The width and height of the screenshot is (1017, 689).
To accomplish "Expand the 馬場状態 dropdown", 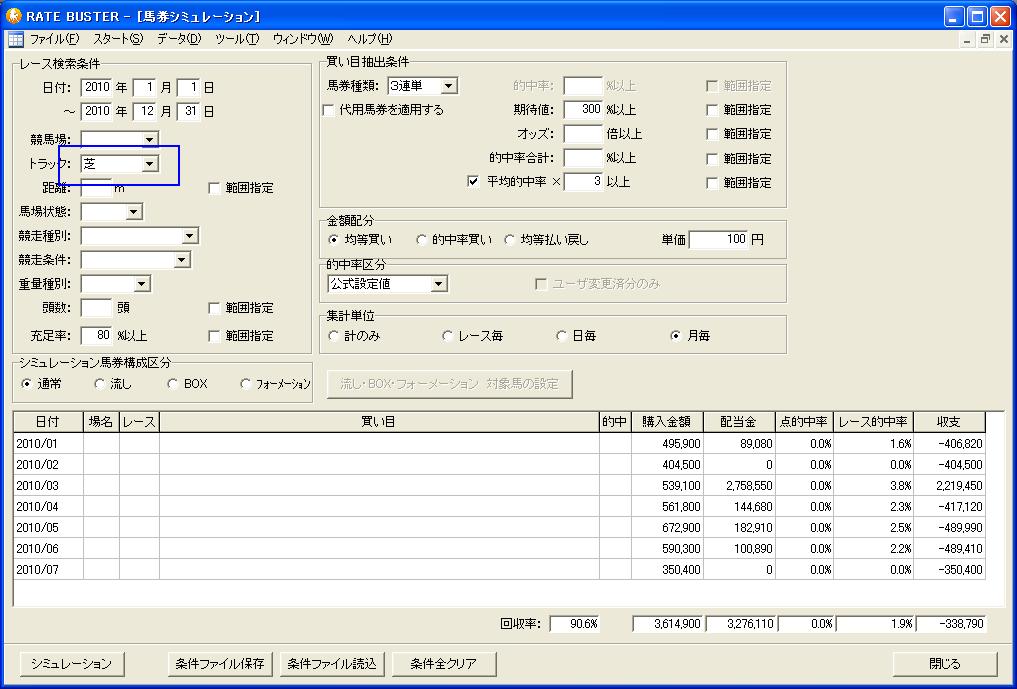I will (134, 212).
